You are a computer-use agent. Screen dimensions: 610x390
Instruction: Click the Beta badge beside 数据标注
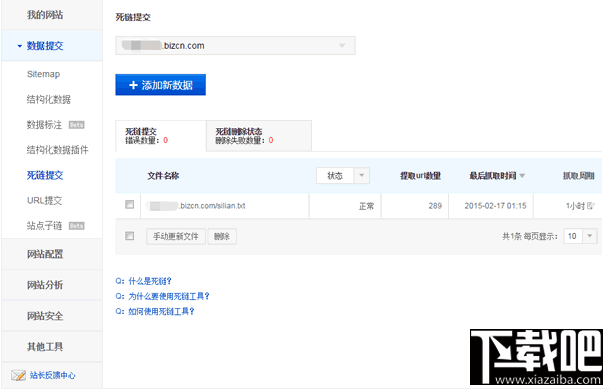(77, 125)
